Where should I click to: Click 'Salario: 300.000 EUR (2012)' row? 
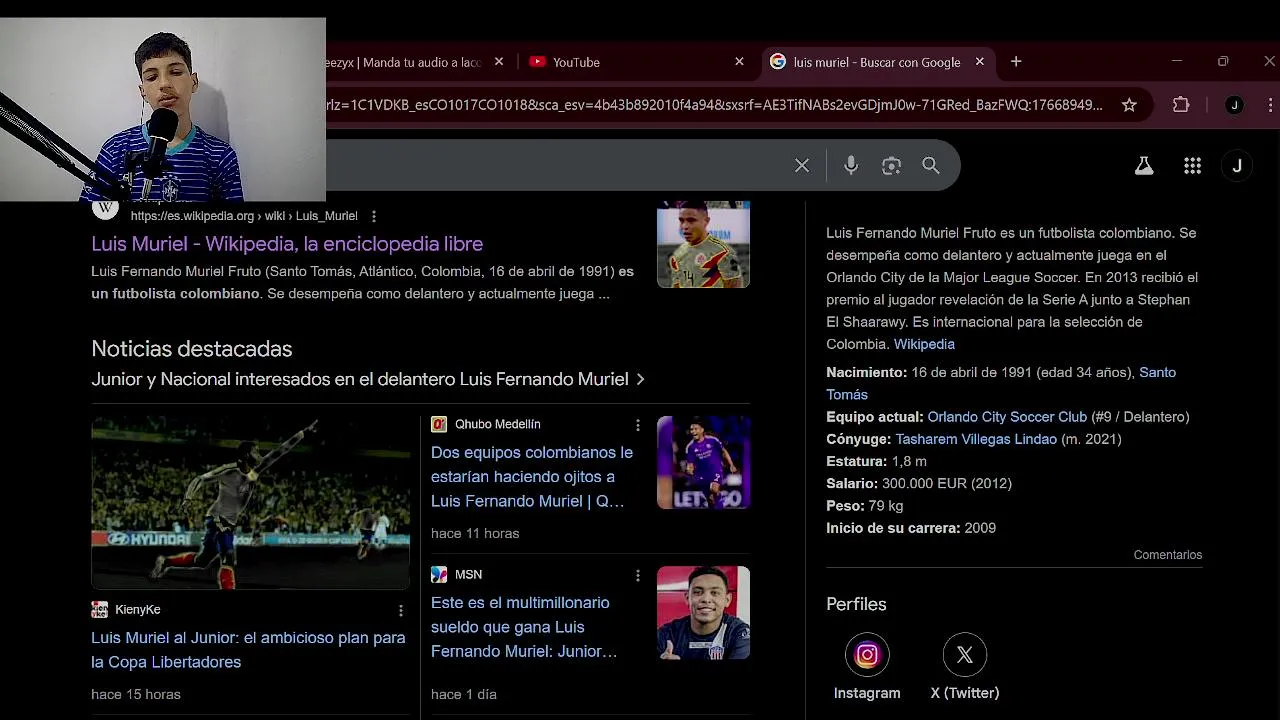pyautogui.click(x=919, y=483)
